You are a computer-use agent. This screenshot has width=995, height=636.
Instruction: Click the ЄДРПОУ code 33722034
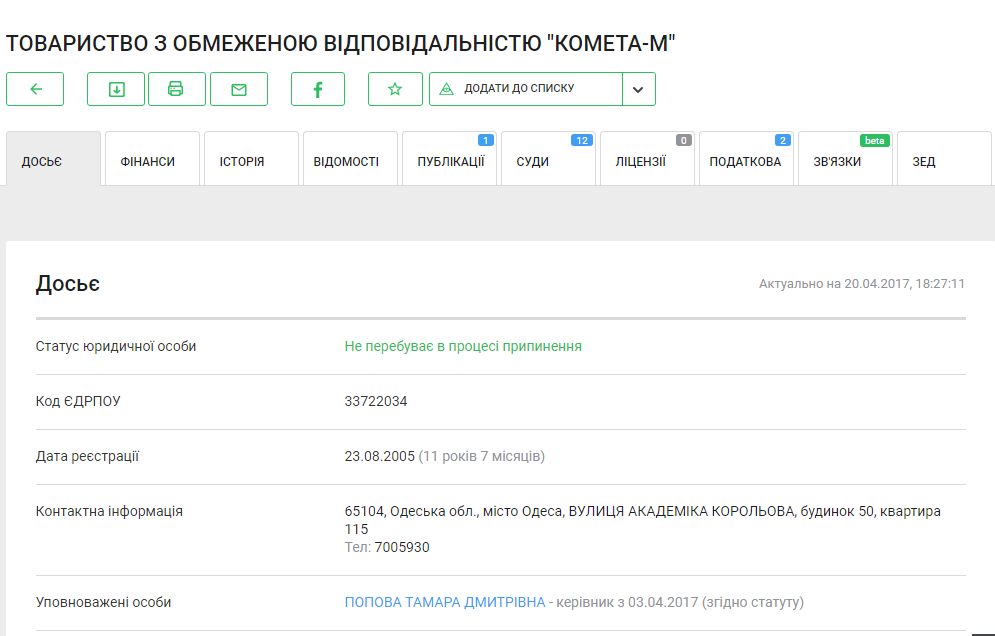376,402
